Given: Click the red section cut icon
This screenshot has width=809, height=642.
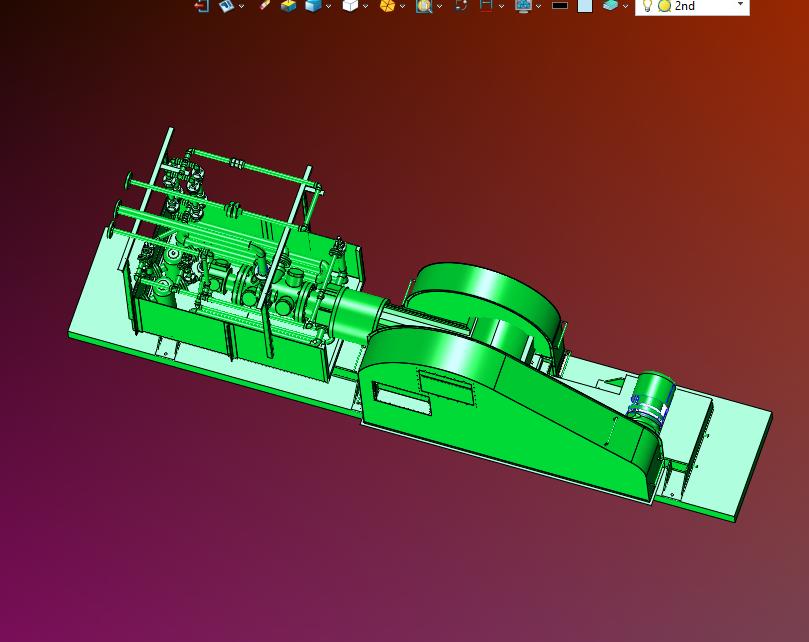Looking at the screenshot, I should 486,5.
